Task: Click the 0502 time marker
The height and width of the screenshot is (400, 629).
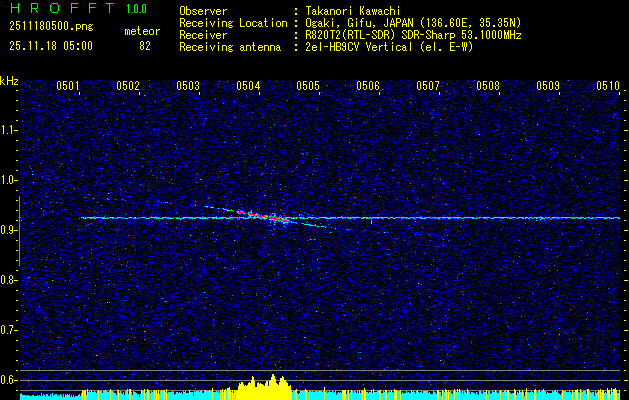Action: pos(127,85)
